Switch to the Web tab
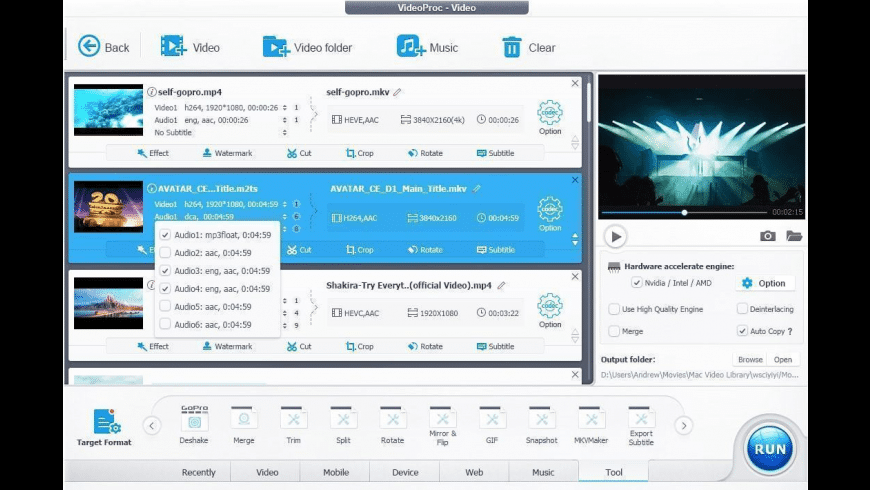Screen dimensions: 870x490 474,472
